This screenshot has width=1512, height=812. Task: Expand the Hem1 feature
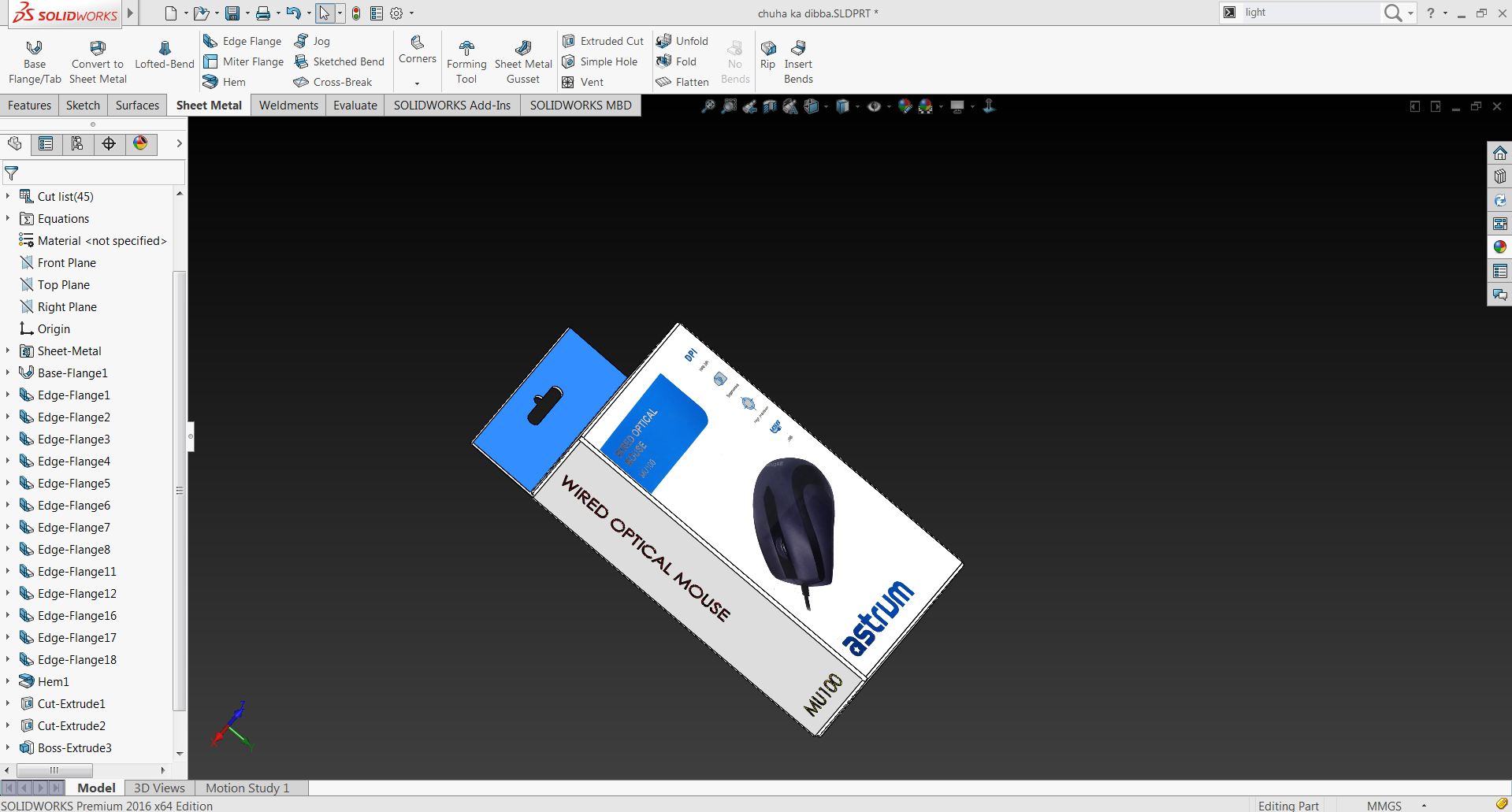click(8, 681)
